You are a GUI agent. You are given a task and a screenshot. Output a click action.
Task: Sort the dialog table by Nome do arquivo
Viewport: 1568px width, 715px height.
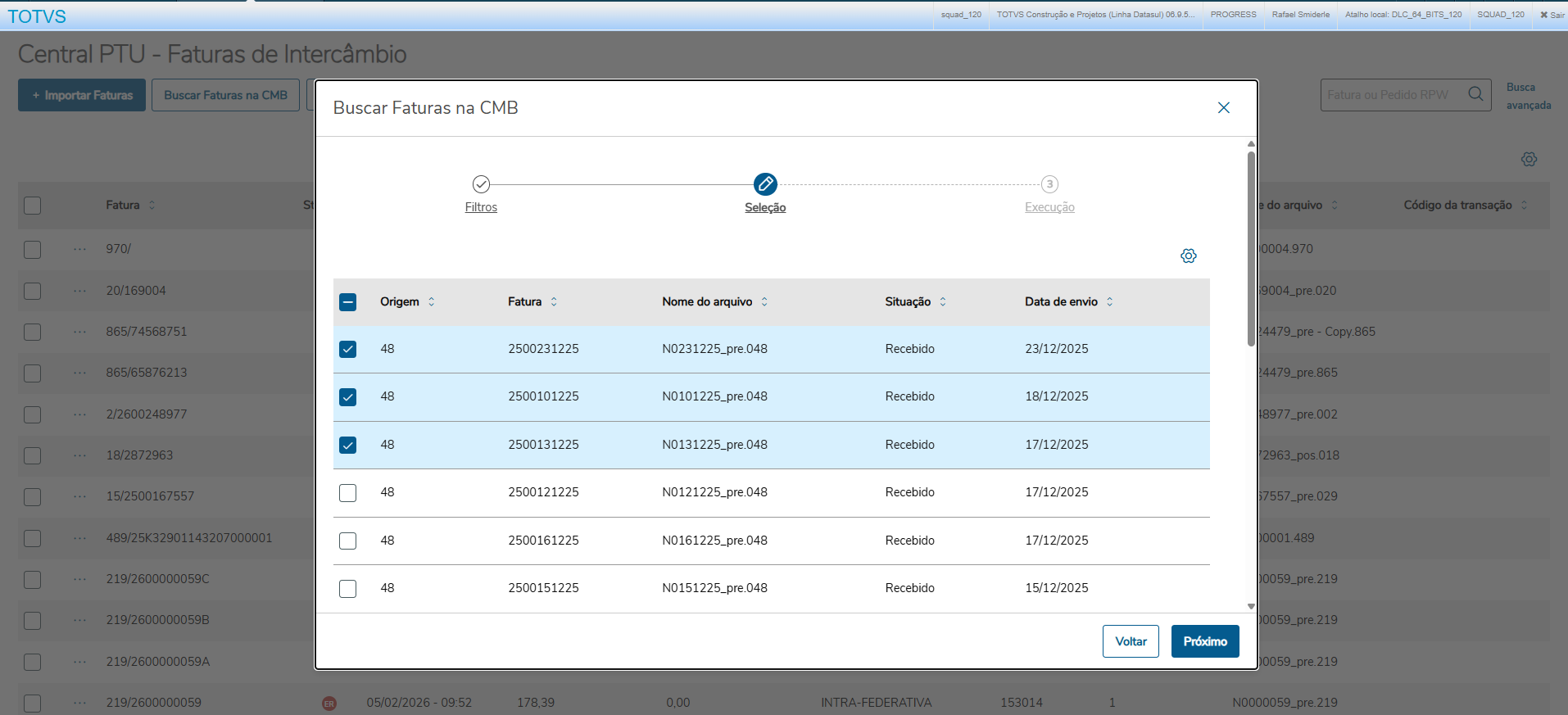click(x=764, y=302)
